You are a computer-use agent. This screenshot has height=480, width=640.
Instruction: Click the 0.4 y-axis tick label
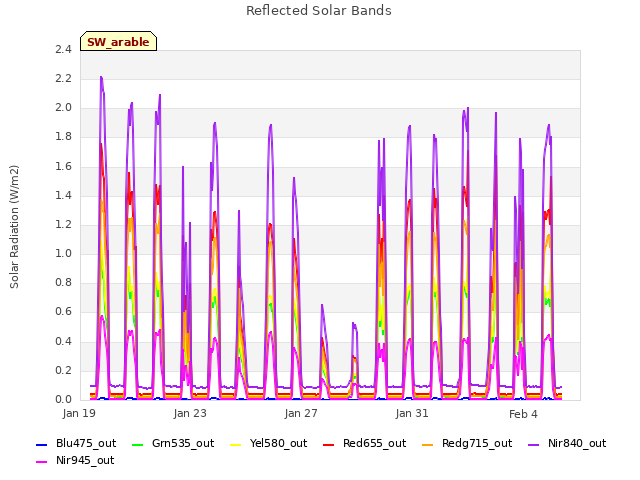point(63,341)
